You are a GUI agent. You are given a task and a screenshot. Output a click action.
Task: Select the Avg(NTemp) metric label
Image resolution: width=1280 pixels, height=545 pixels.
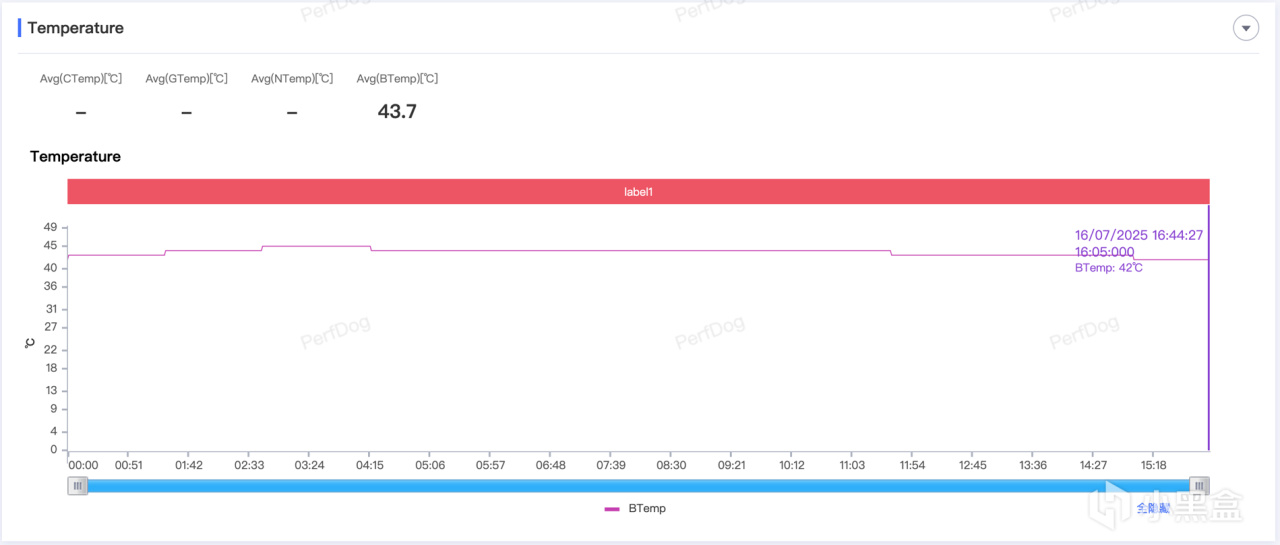292,79
